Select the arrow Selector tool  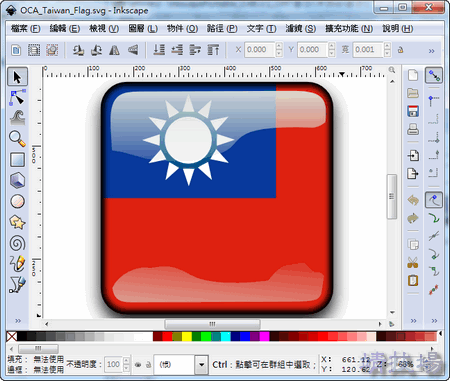tap(17, 77)
